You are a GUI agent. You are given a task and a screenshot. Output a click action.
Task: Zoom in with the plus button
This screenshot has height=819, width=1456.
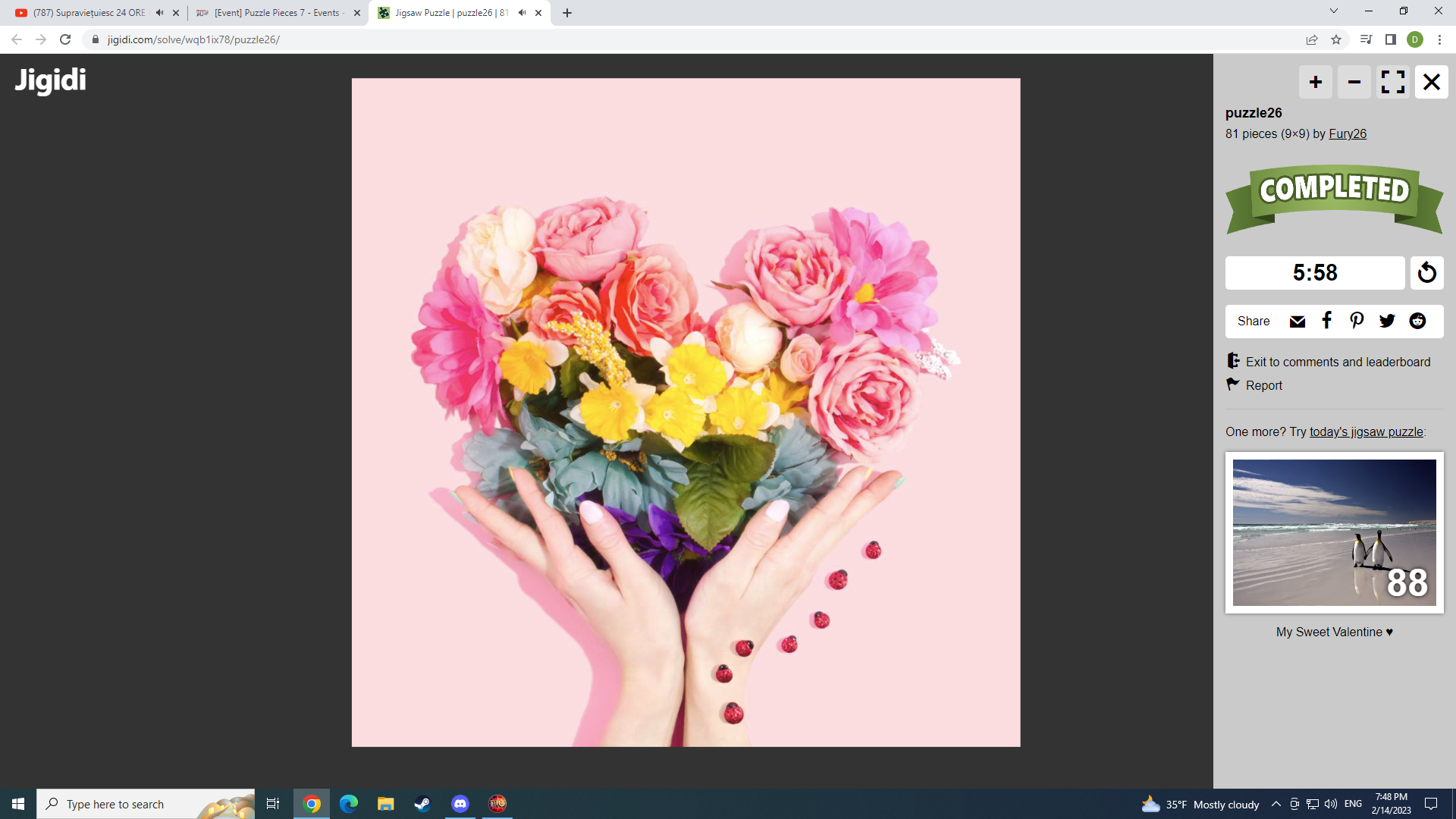pos(1315,82)
